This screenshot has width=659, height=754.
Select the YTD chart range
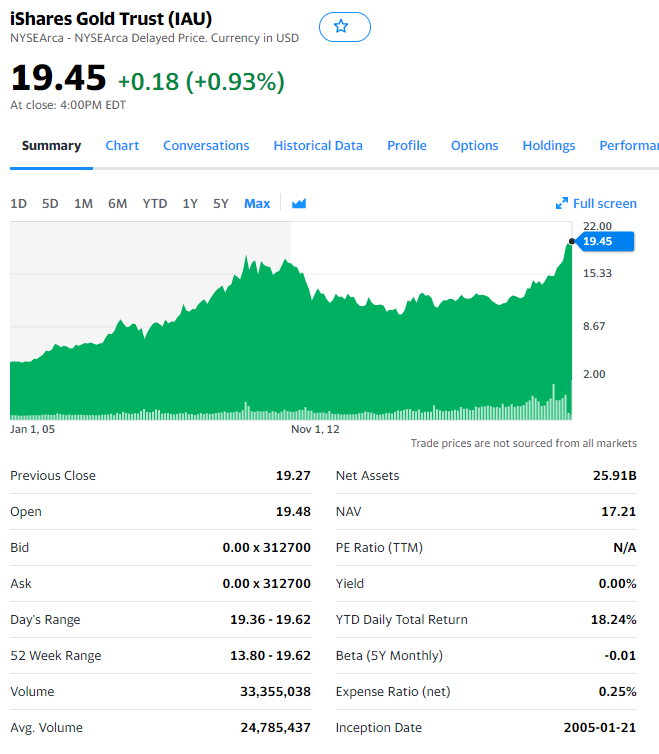pyautogui.click(x=154, y=204)
